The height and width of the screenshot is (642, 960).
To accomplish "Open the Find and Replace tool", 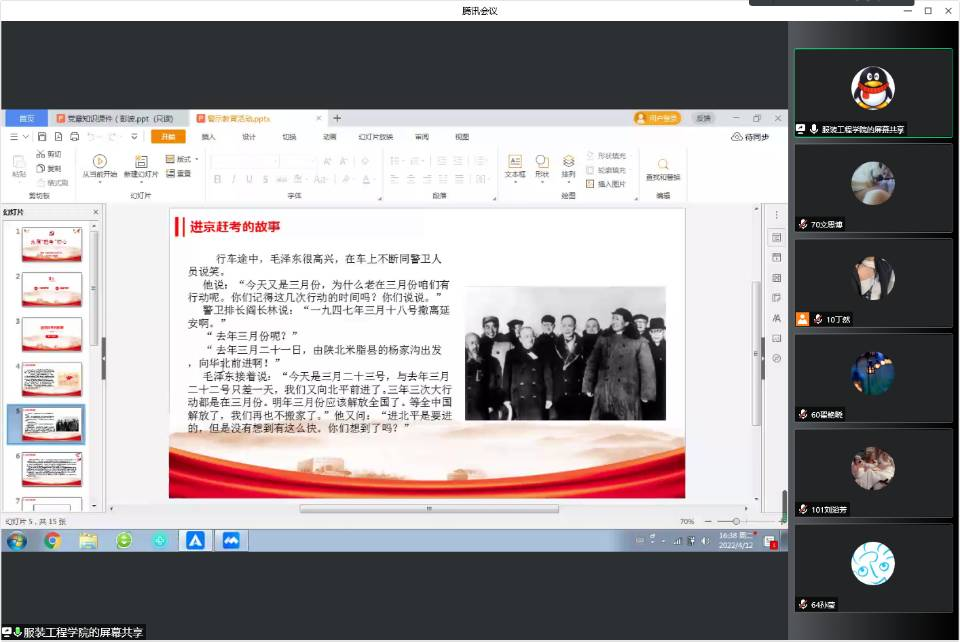I will [x=662, y=163].
